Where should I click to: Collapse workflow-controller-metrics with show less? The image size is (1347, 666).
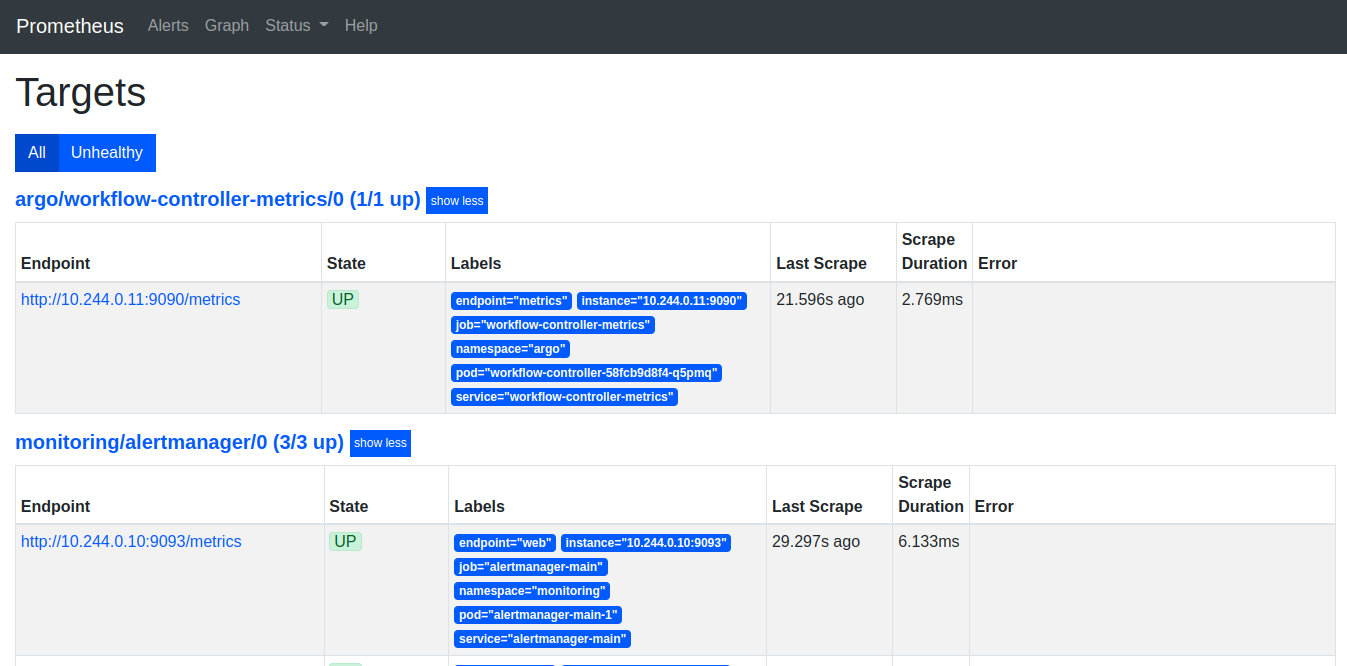pos(456,200)
